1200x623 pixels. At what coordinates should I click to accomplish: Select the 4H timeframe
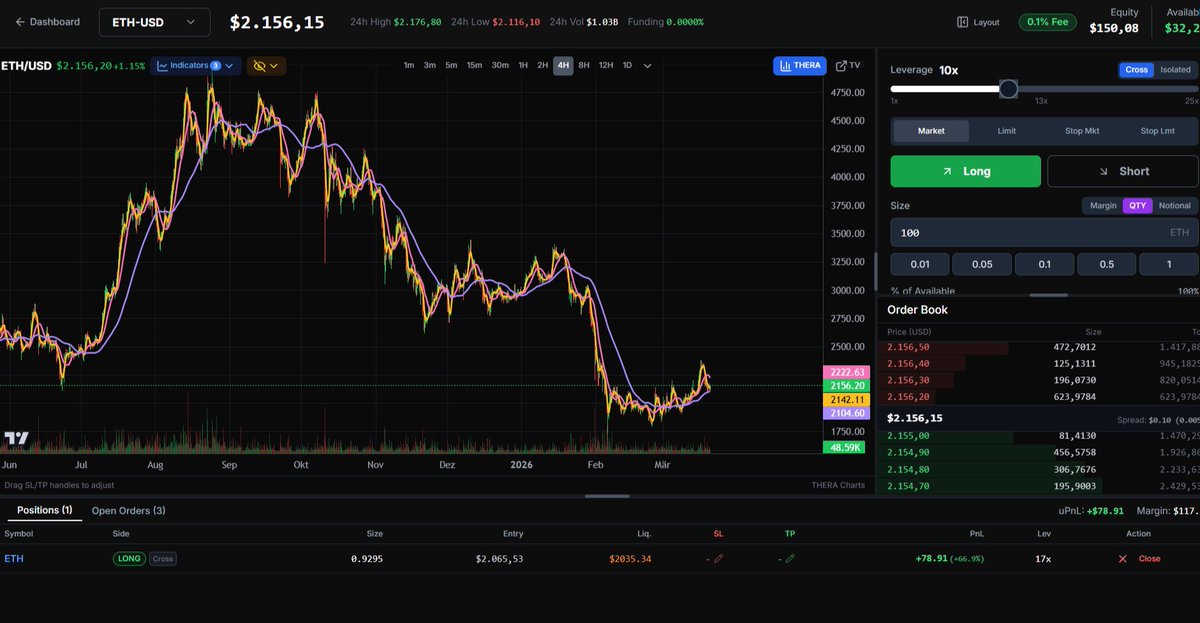pyautogui.click(x=563, y=66)
